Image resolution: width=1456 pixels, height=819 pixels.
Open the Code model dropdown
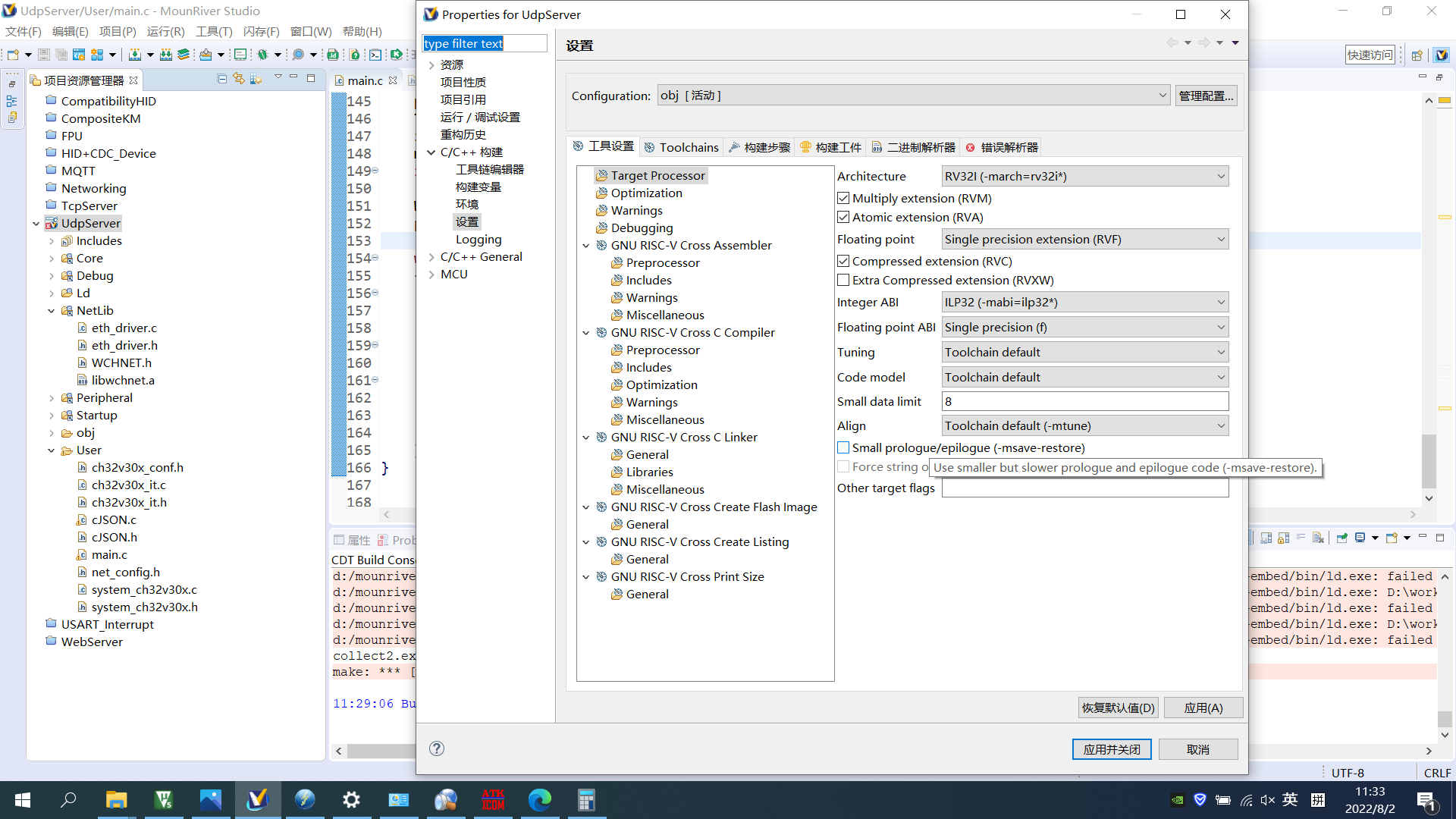pyautogui.click(x=1085, y=377)
